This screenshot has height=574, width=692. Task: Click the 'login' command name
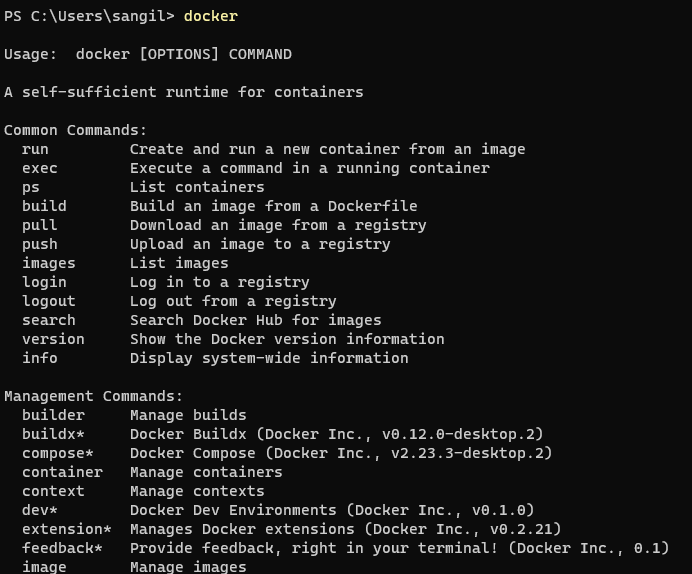point(44,282)
